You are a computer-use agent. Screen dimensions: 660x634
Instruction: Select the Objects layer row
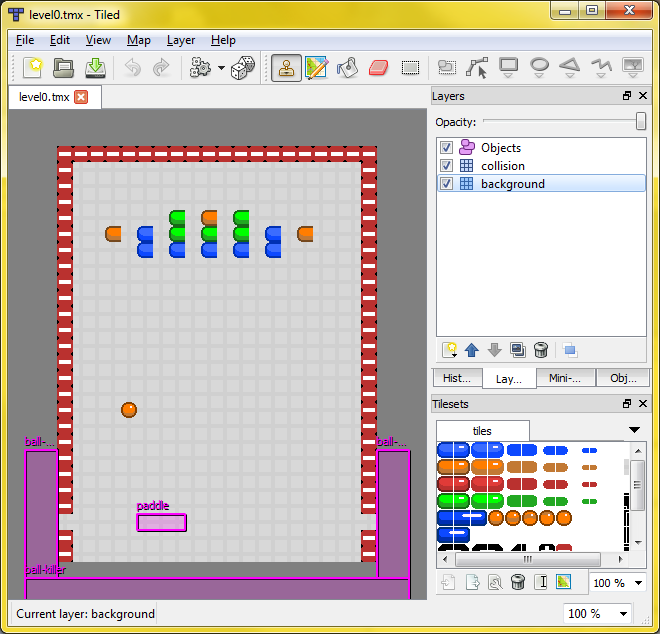point(541,147)
